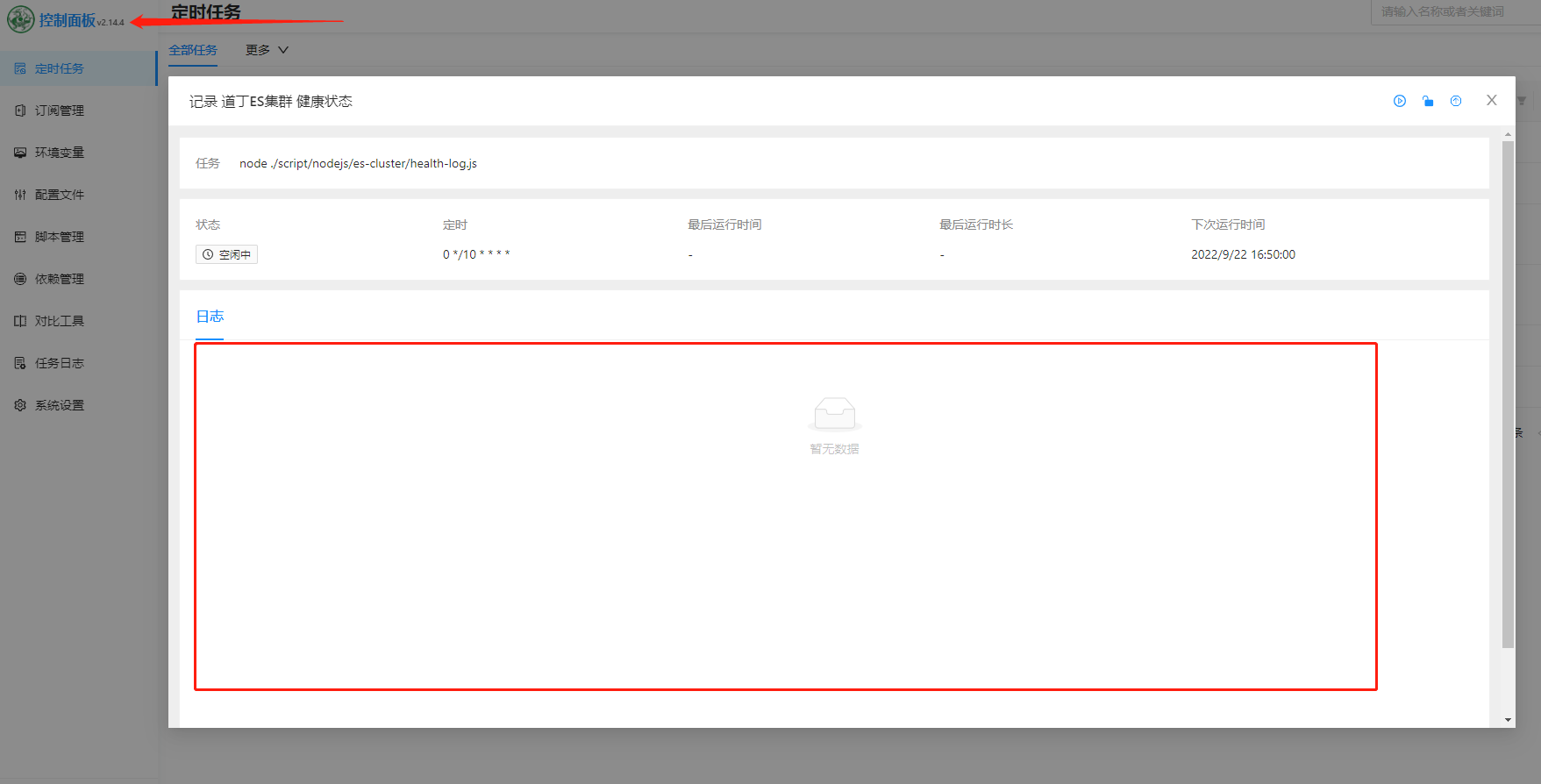Image resolution: width=1541 pixels, height=784 pixels.
Task: Click the scrollbar up arrow in the dialog
Action: [x=1508, y=135]
